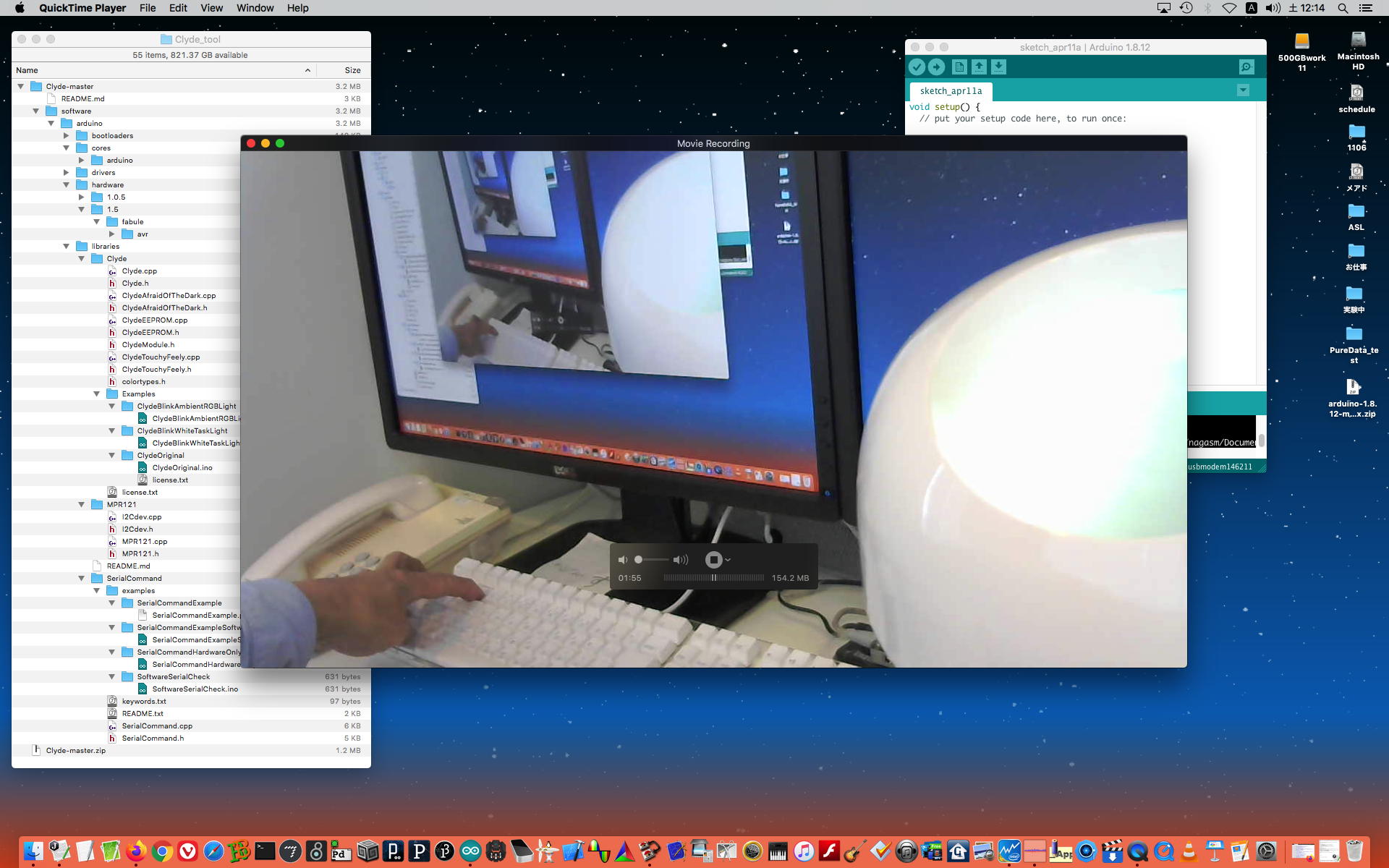This screenshot has width=1389, height=868.
Task: Select the sketch_apr11a tab
Action: tap(951, 91)
